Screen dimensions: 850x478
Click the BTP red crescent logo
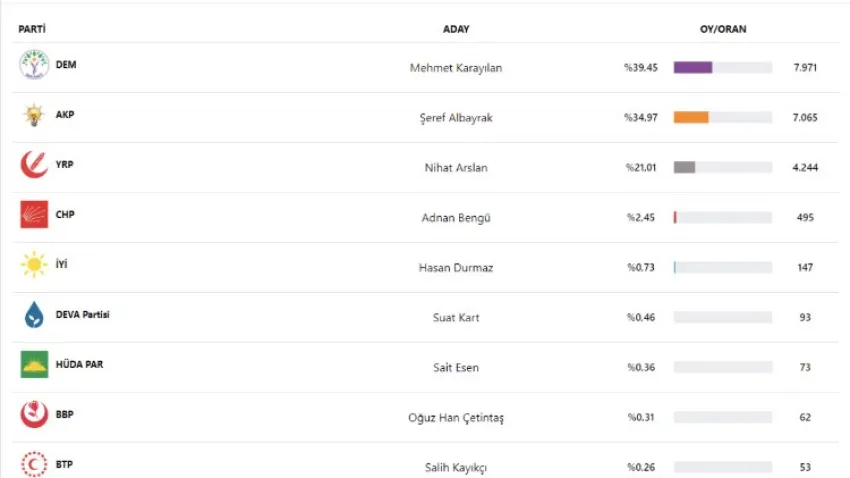tap(34, 464)
